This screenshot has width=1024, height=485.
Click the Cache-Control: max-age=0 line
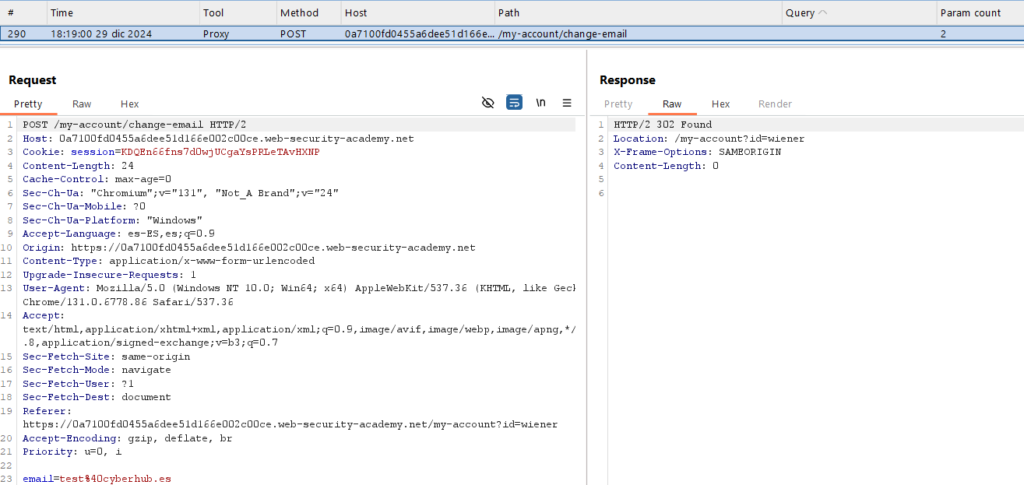point(97,180)
